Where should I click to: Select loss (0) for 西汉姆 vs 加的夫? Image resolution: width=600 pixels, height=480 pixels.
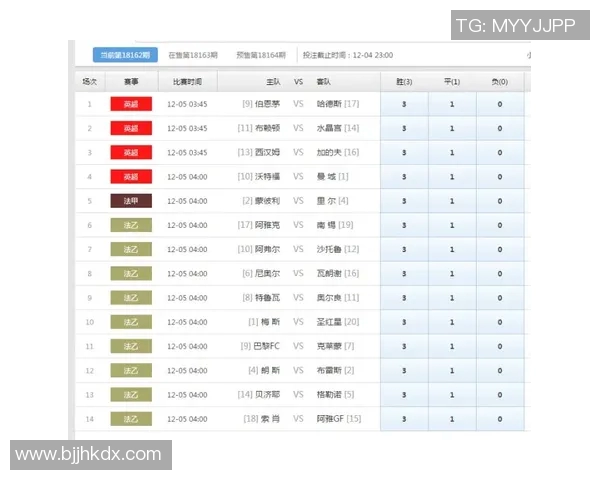pyautogui.click(x=500, y=152)
